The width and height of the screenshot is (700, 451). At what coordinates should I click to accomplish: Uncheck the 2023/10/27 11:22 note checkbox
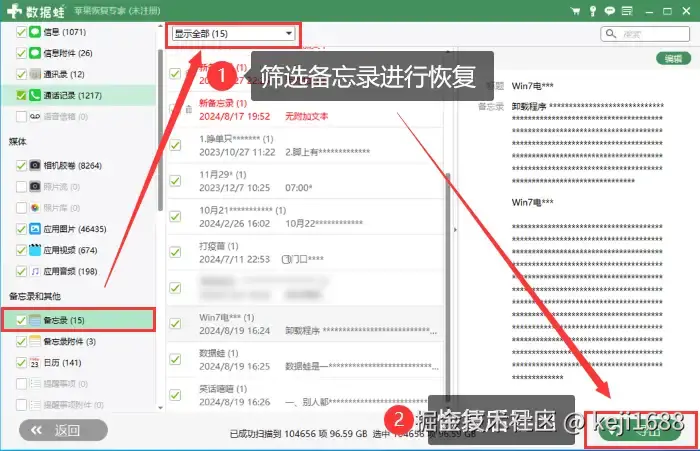point(175,145)
